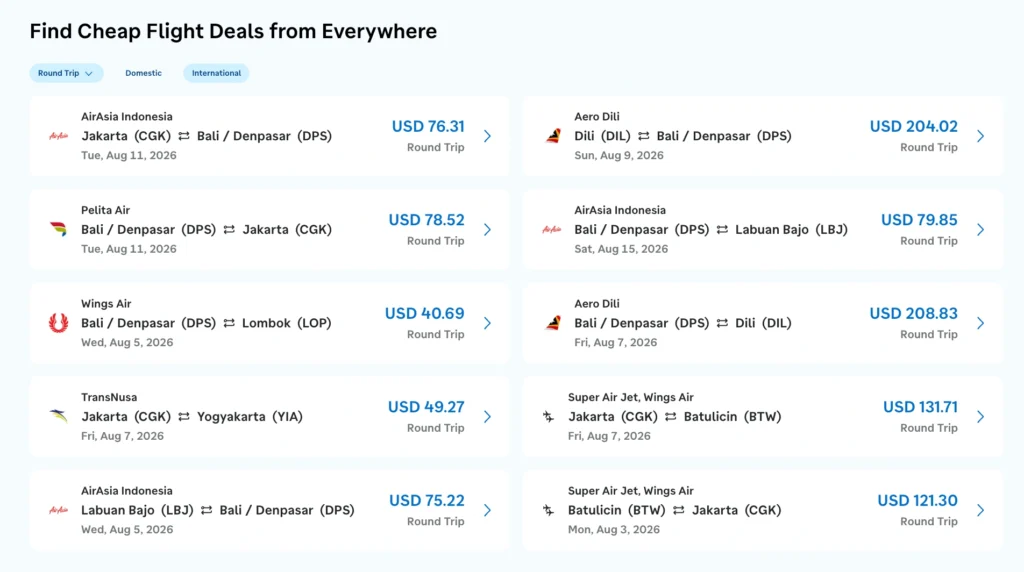Open chevron for USD 40.69 deal
The image size is (1024, 572).
(x=487, y=323)
